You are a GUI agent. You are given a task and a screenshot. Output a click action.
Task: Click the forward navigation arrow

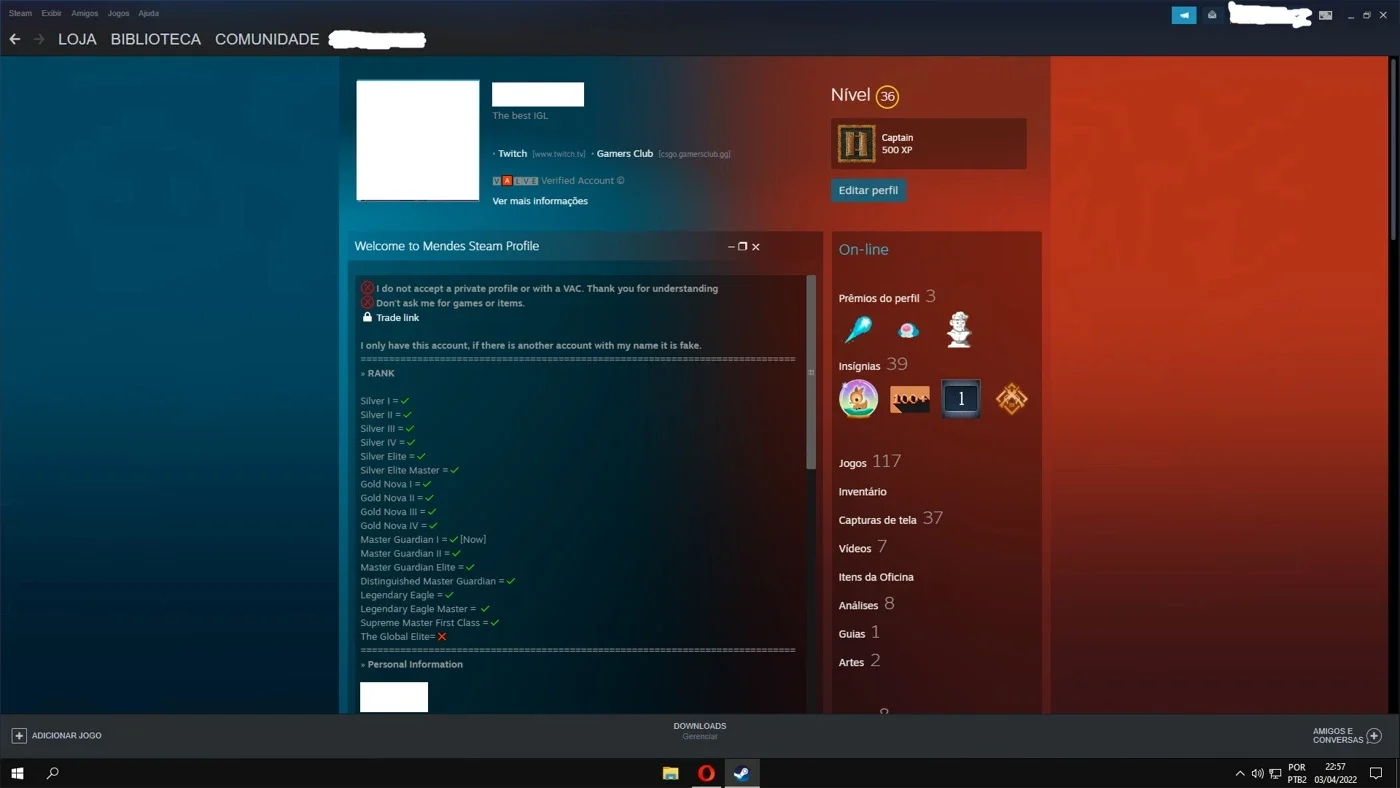point(39,39)
